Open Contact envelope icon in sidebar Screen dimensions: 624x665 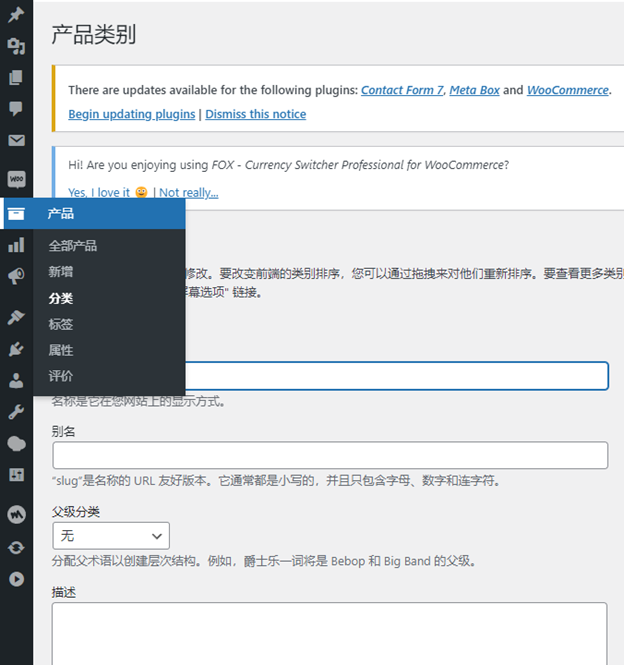tap(16, 140)
